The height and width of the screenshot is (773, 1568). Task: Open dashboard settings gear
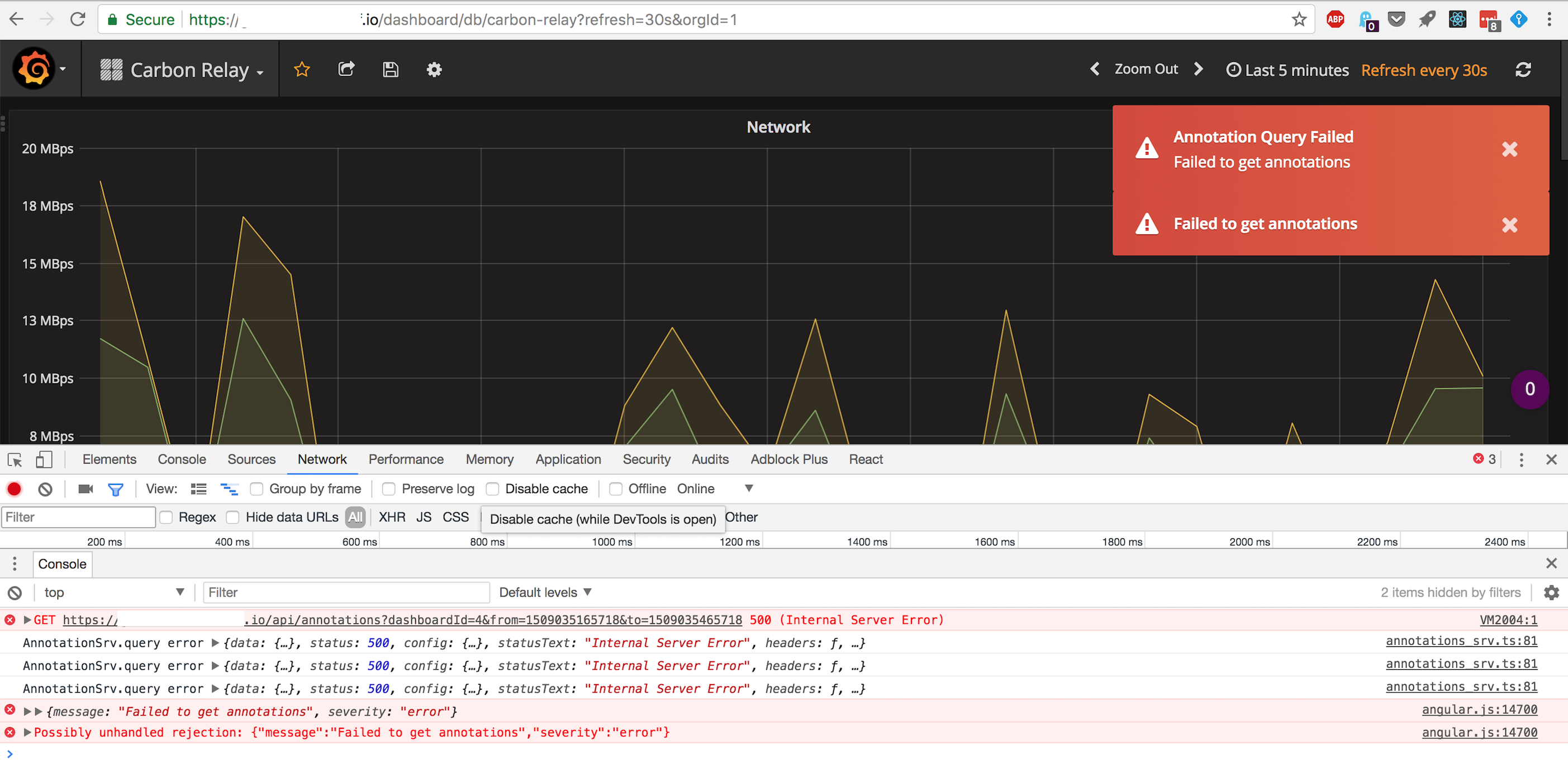click(x=434, y=69)
